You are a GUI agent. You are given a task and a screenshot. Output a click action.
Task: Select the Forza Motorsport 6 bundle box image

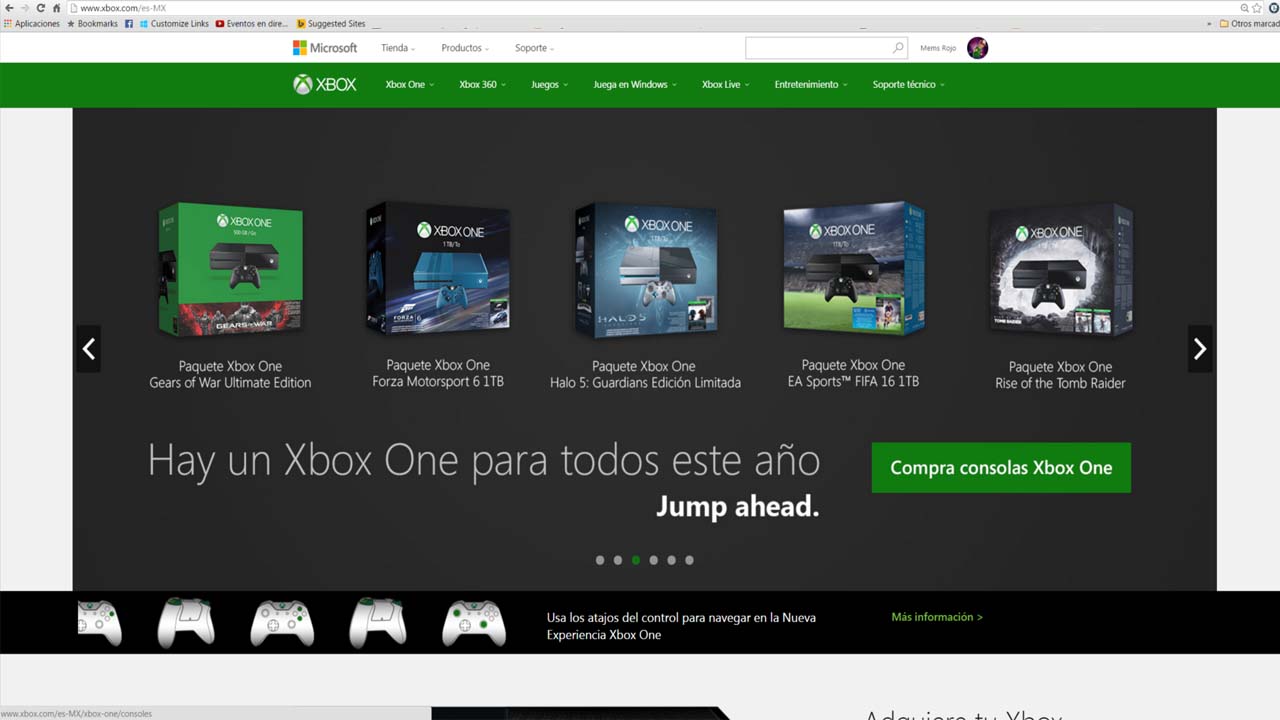[x=438, y=268]
